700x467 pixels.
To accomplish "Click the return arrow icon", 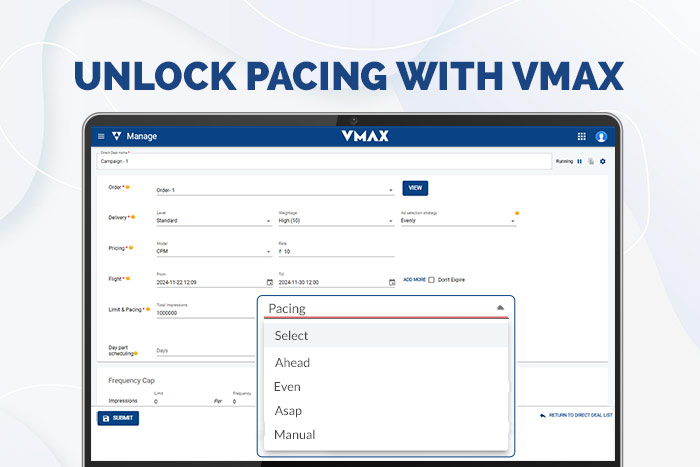I will 543,415.
